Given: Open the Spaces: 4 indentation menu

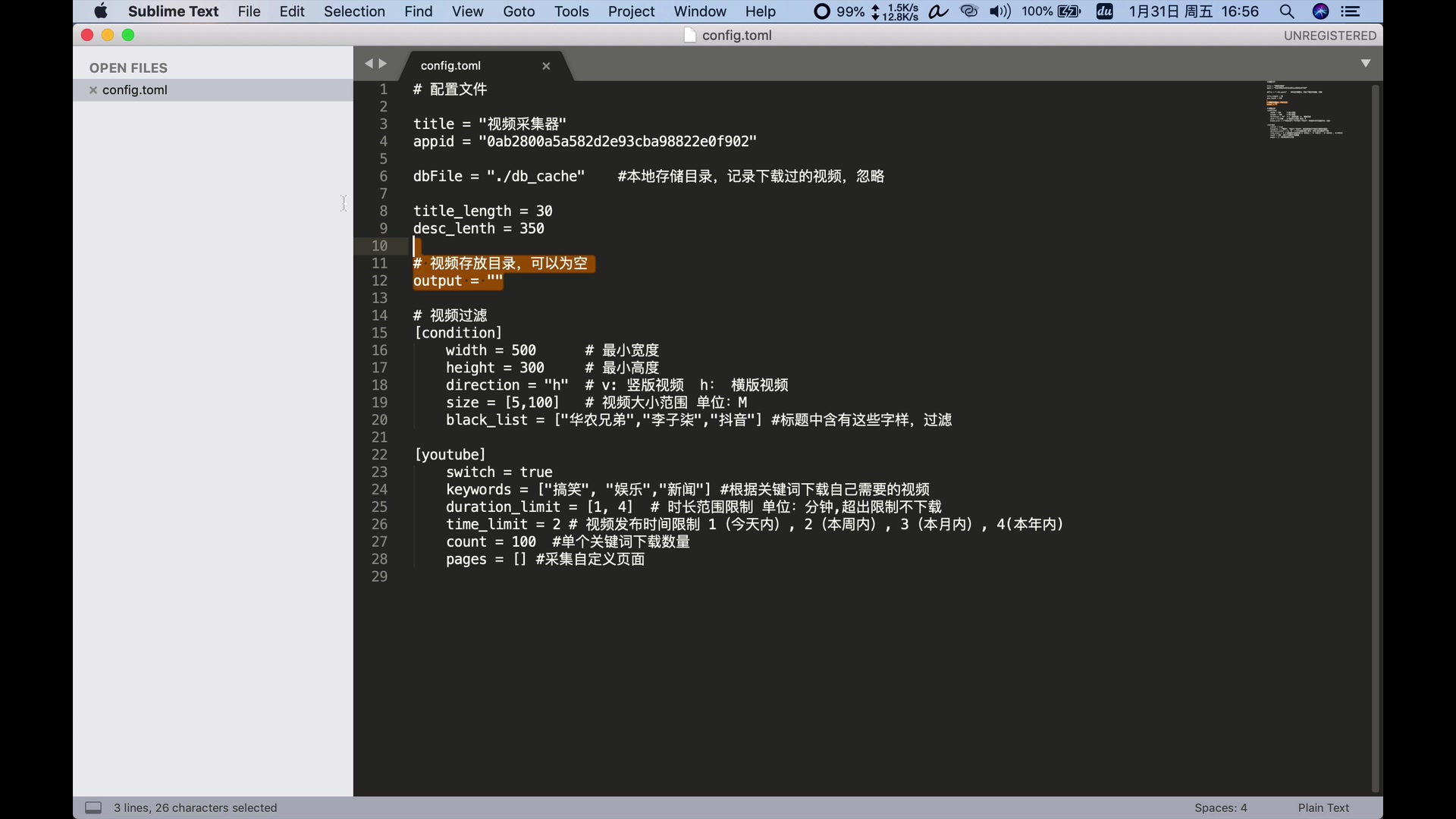Looking at the screenshot, I should click(1220, 808).
